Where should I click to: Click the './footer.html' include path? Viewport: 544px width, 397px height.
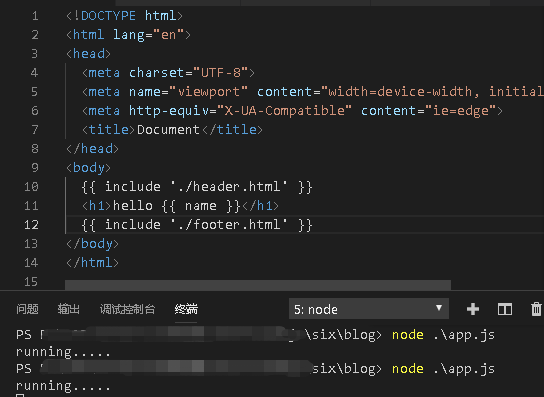229,225
